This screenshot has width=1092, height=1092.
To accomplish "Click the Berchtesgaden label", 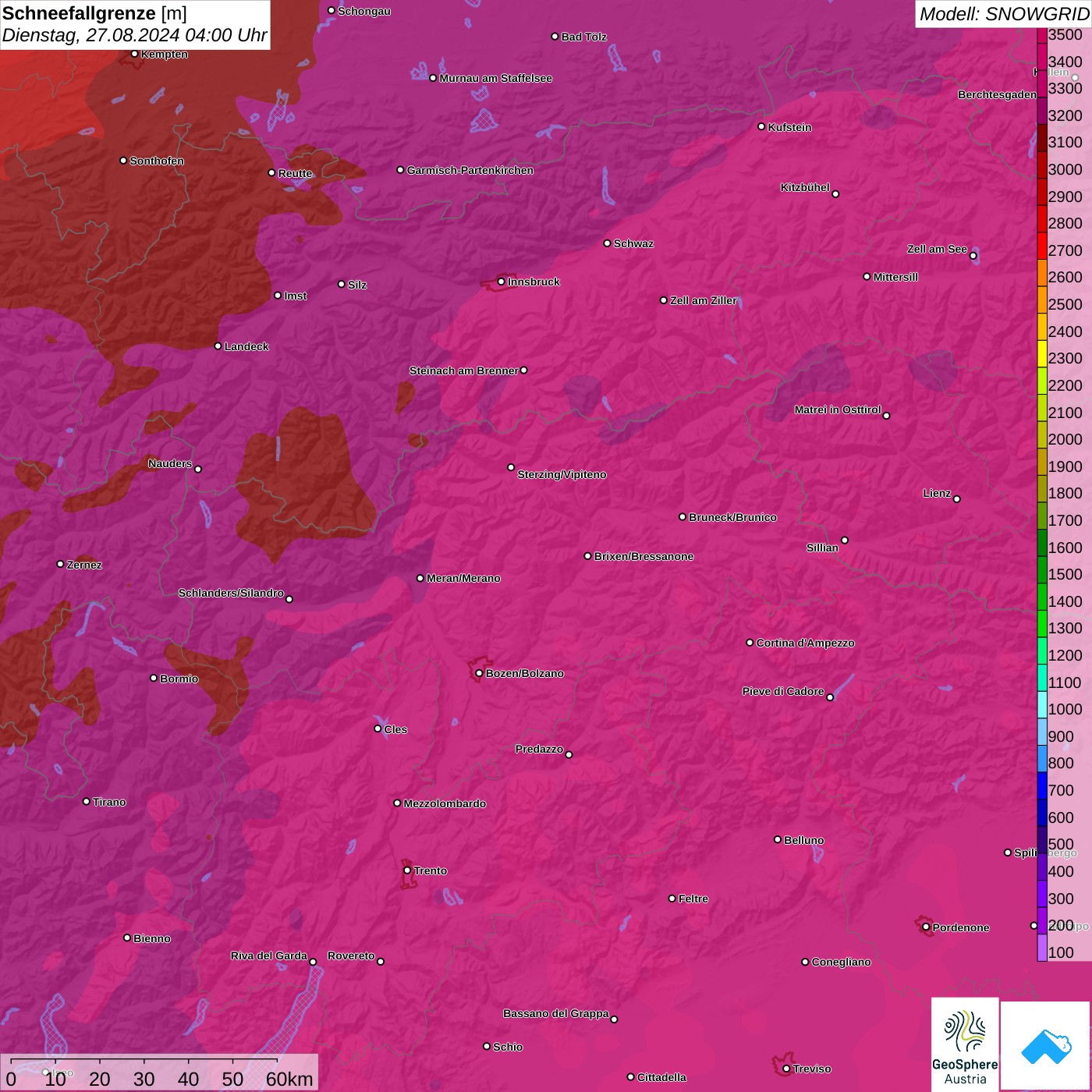I will (997, 94).
